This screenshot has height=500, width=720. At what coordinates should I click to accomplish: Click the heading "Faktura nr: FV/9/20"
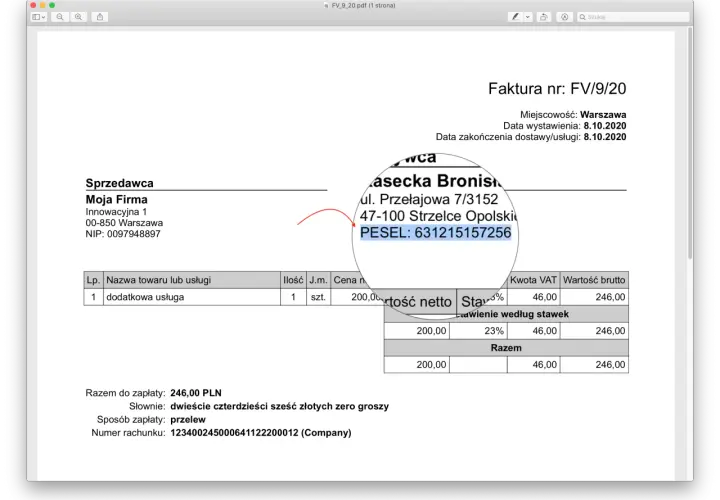tap(557, 89)
